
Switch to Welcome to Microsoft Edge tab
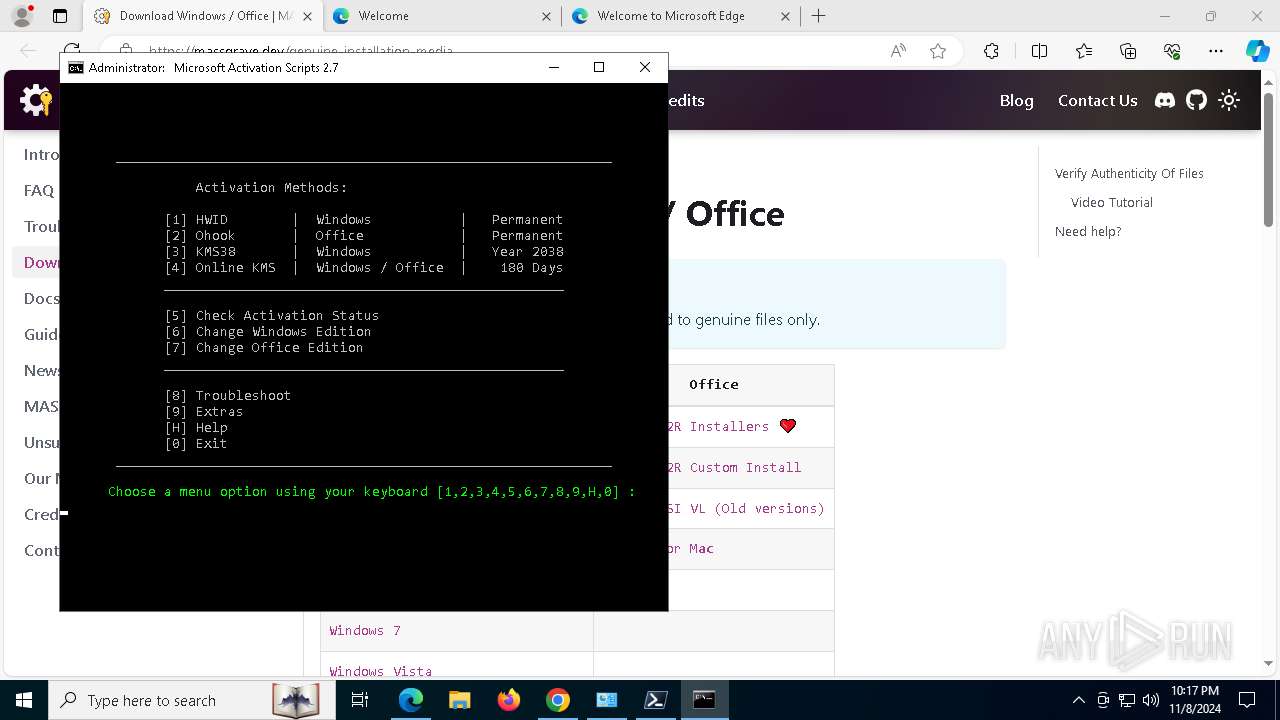(682, 16)
